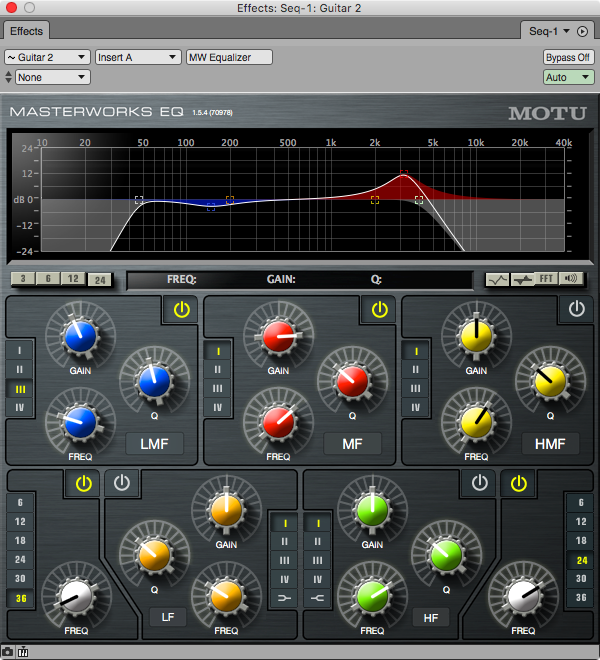The height and width of the screenshot is (660, 600).
Task: Select LMF filter type I
Action: [19, 351]
